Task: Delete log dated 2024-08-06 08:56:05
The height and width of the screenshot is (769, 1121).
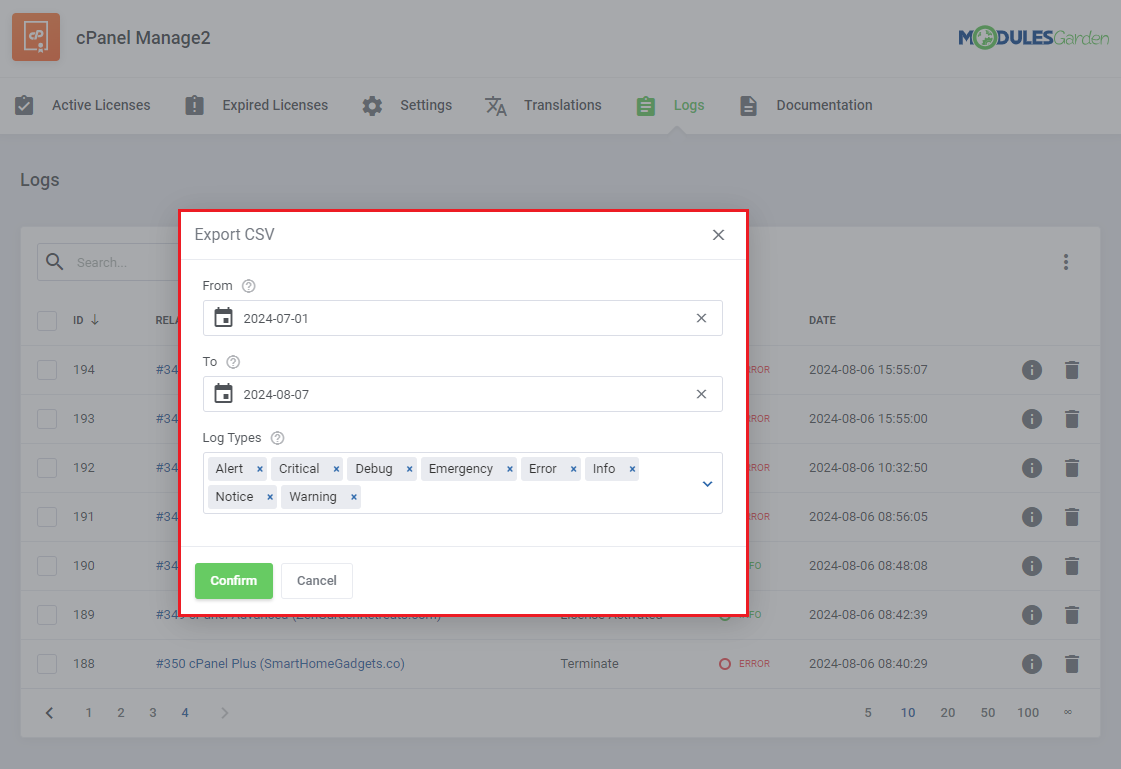Action: click(x=1072, y=517)
